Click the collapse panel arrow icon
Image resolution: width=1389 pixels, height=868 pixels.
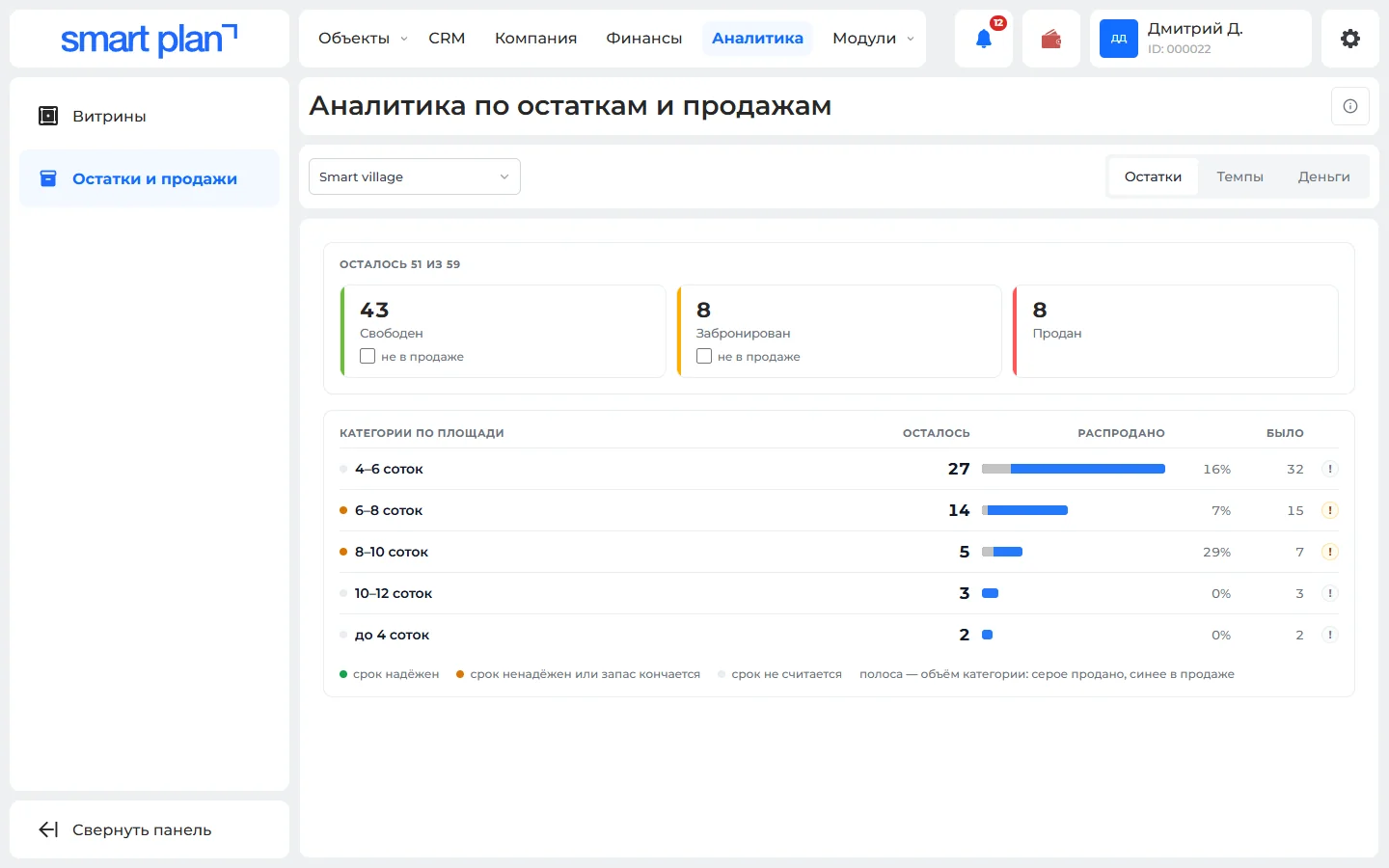click(48, 829)
